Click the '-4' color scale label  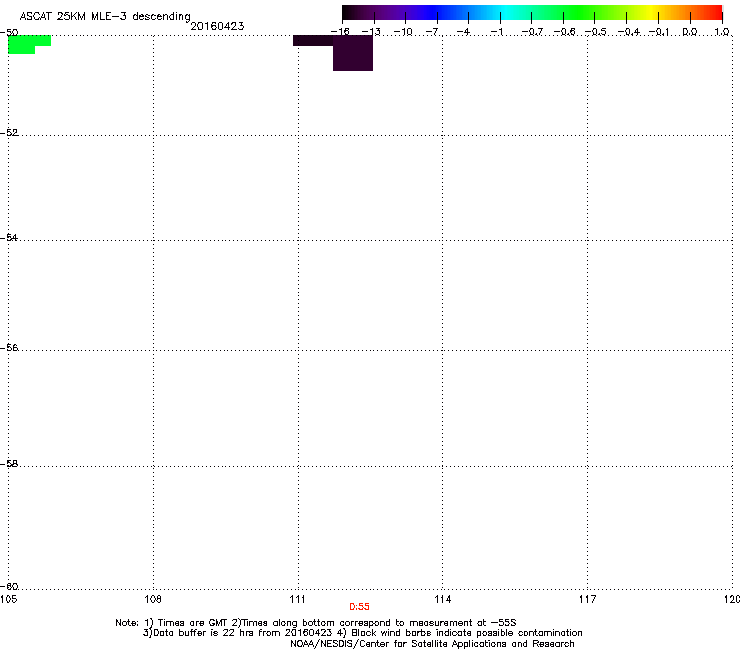click(465, 32)
